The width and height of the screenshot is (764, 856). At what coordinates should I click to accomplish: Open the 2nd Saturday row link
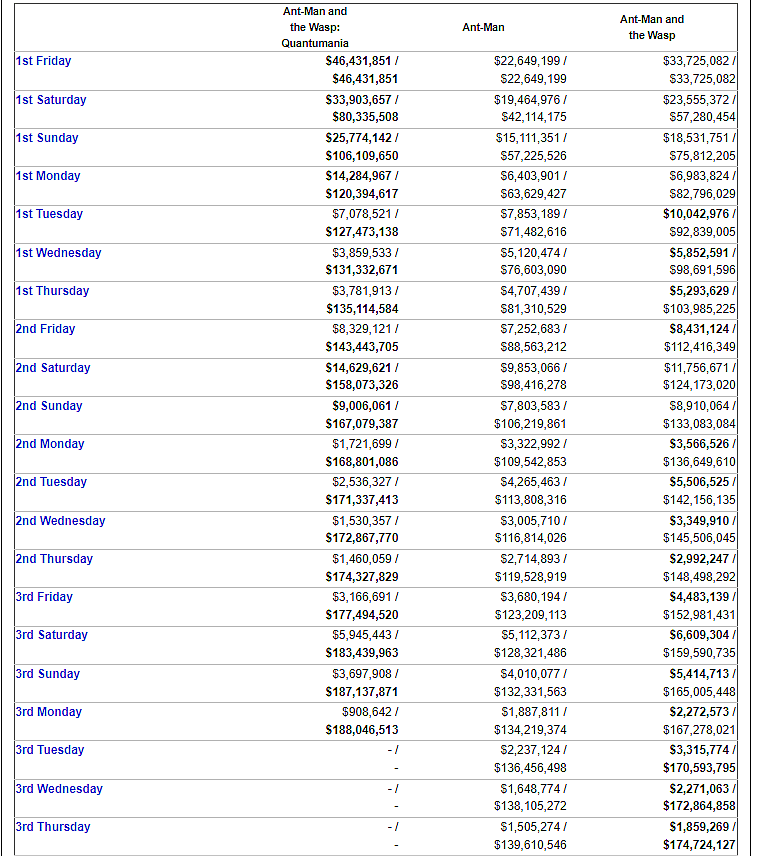[52, 368]
